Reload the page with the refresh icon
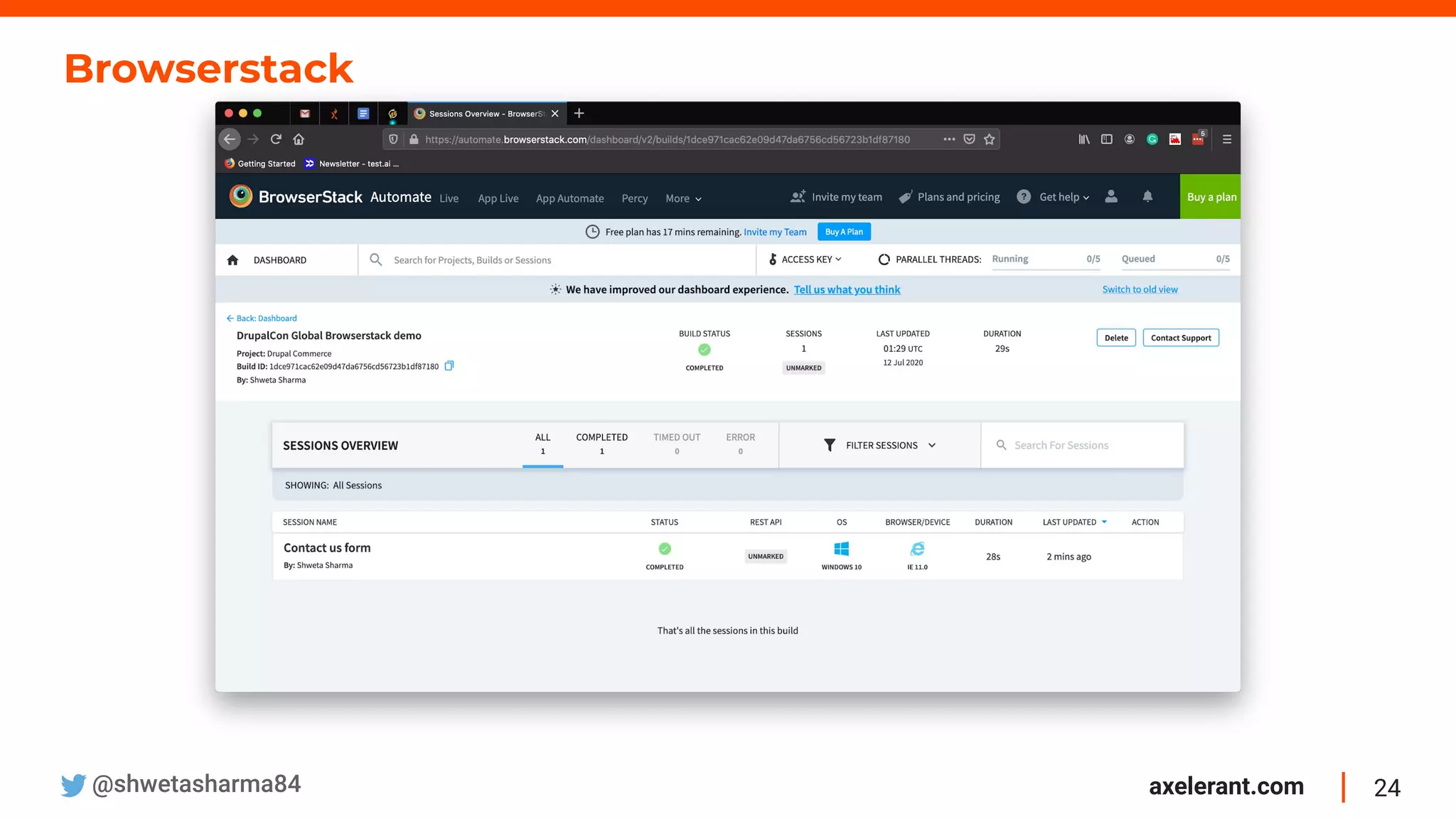Image resolution: width=1456 pixels, height=819 pixels. click(x=276, y=139)
